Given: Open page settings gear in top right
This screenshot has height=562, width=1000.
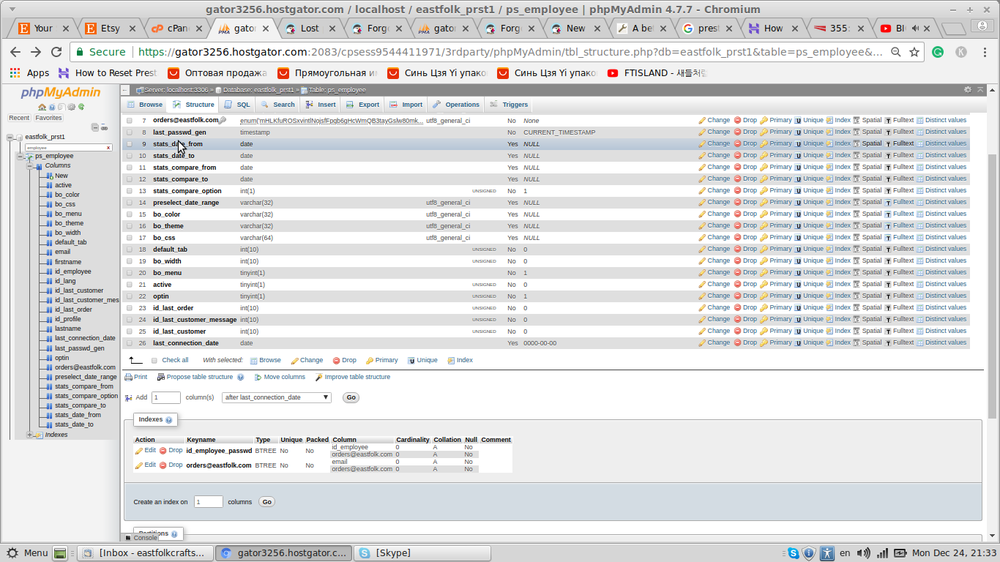Looking at the screenshot, I should point(967,90).
